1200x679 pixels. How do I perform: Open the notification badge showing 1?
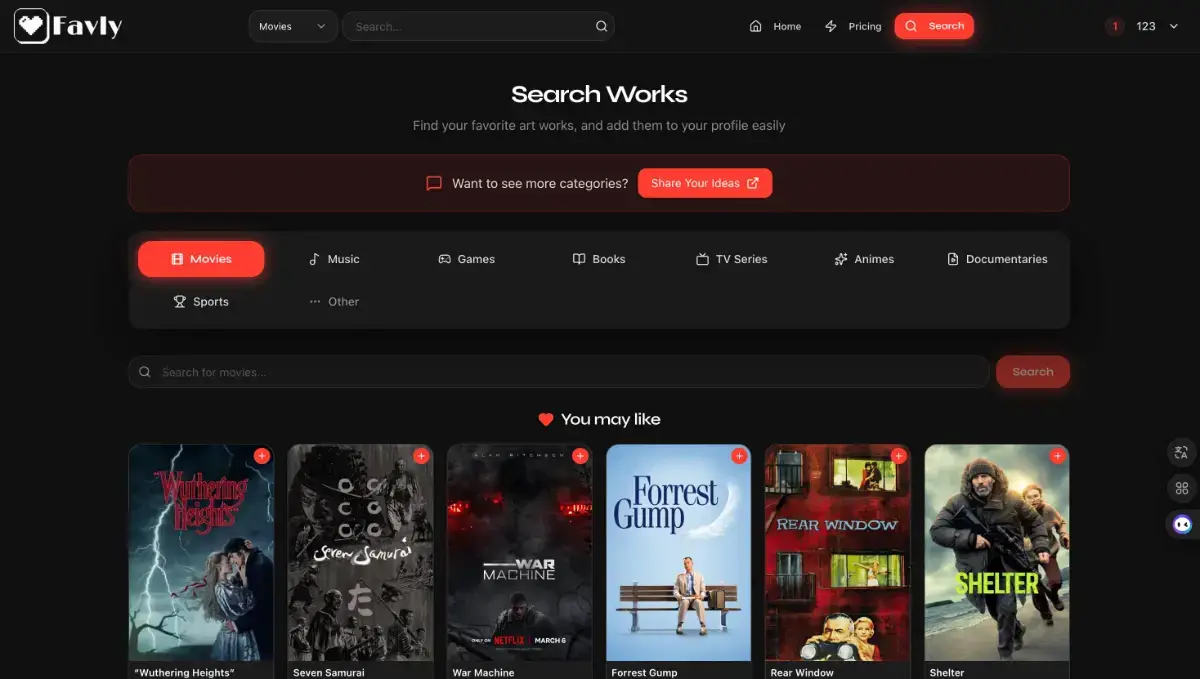point(1115,26)
